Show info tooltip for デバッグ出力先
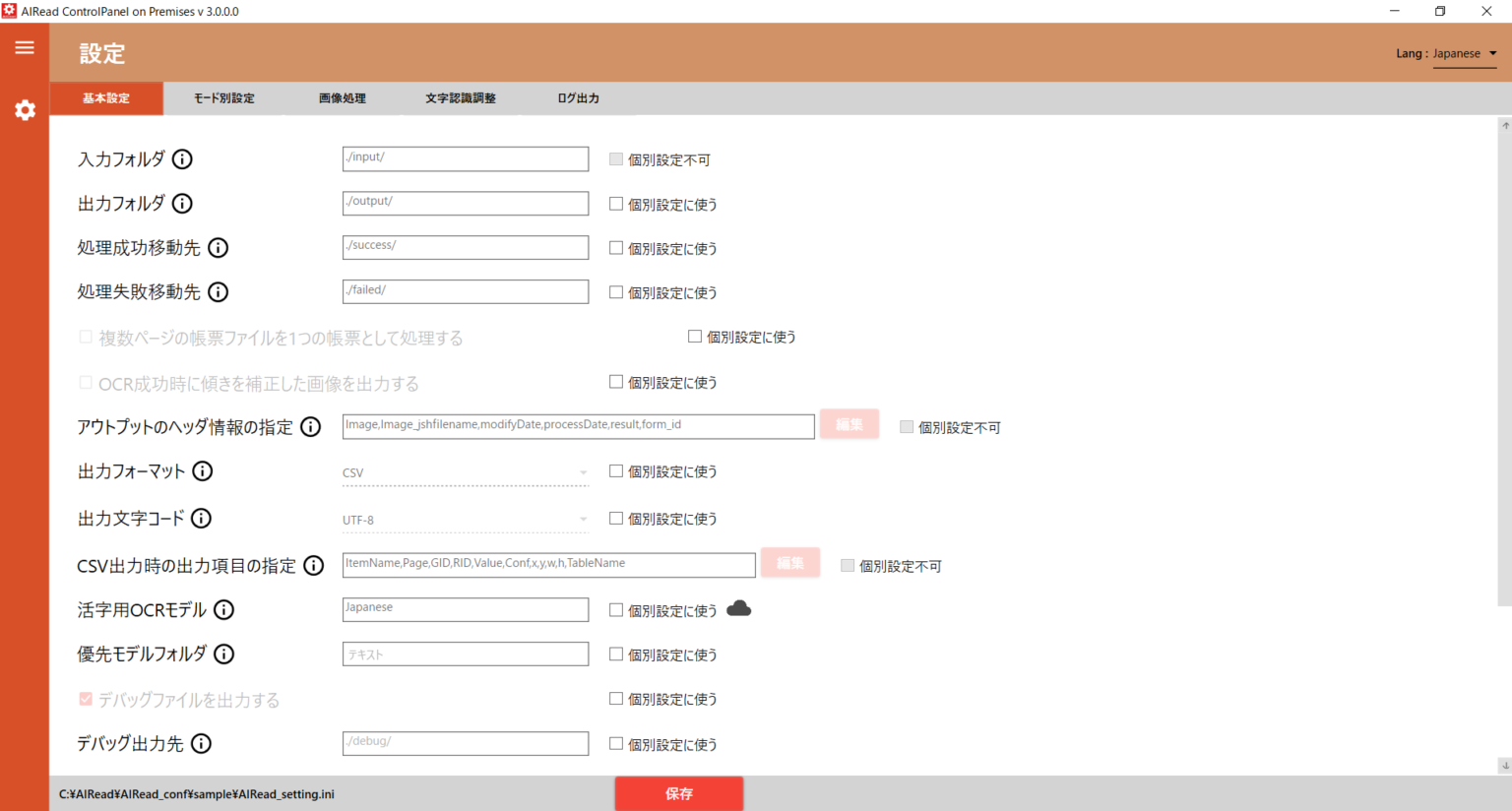 pos(202,743)
